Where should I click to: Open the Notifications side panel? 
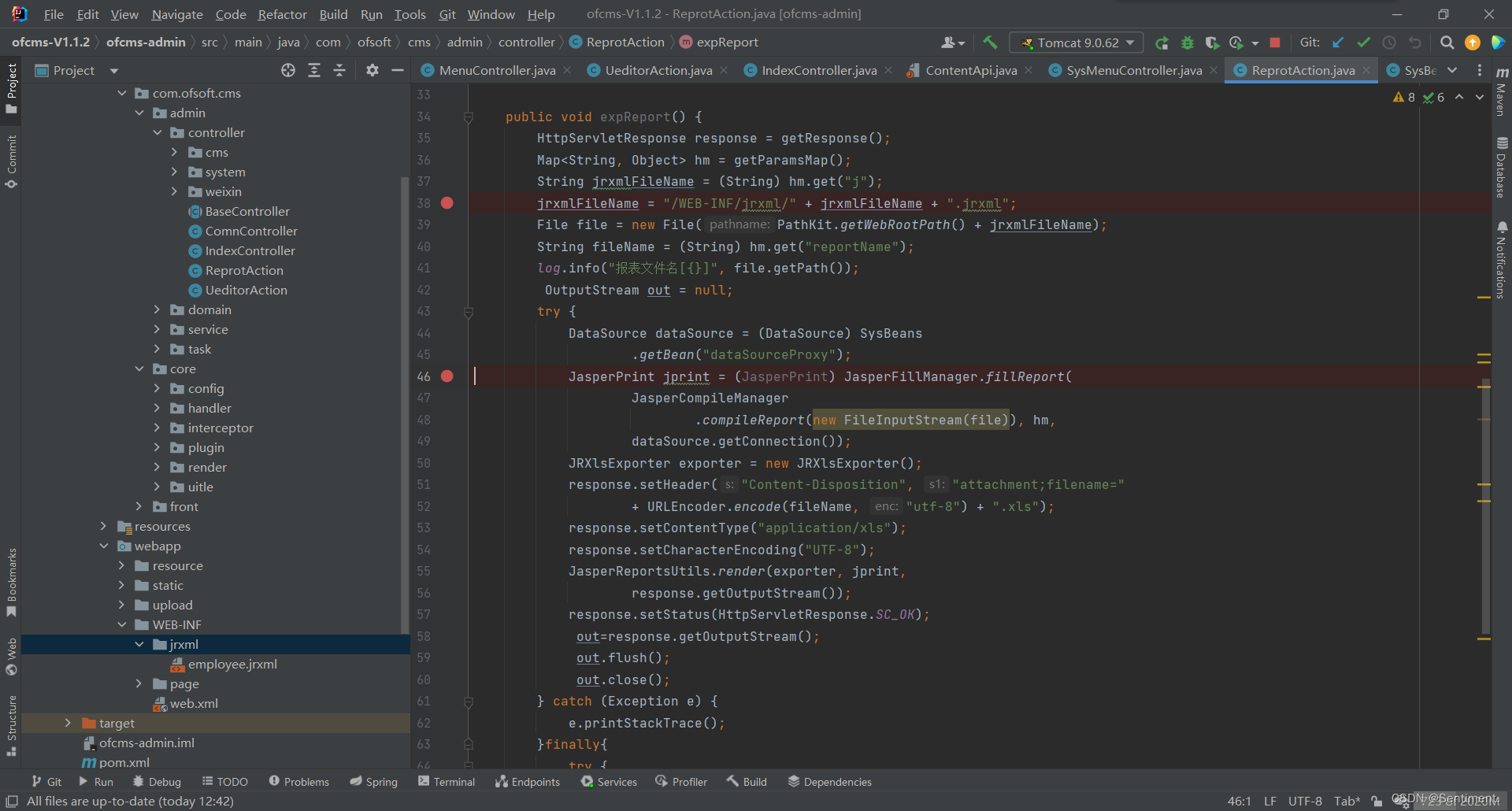pyautogui.click(x=1502, y=260)
